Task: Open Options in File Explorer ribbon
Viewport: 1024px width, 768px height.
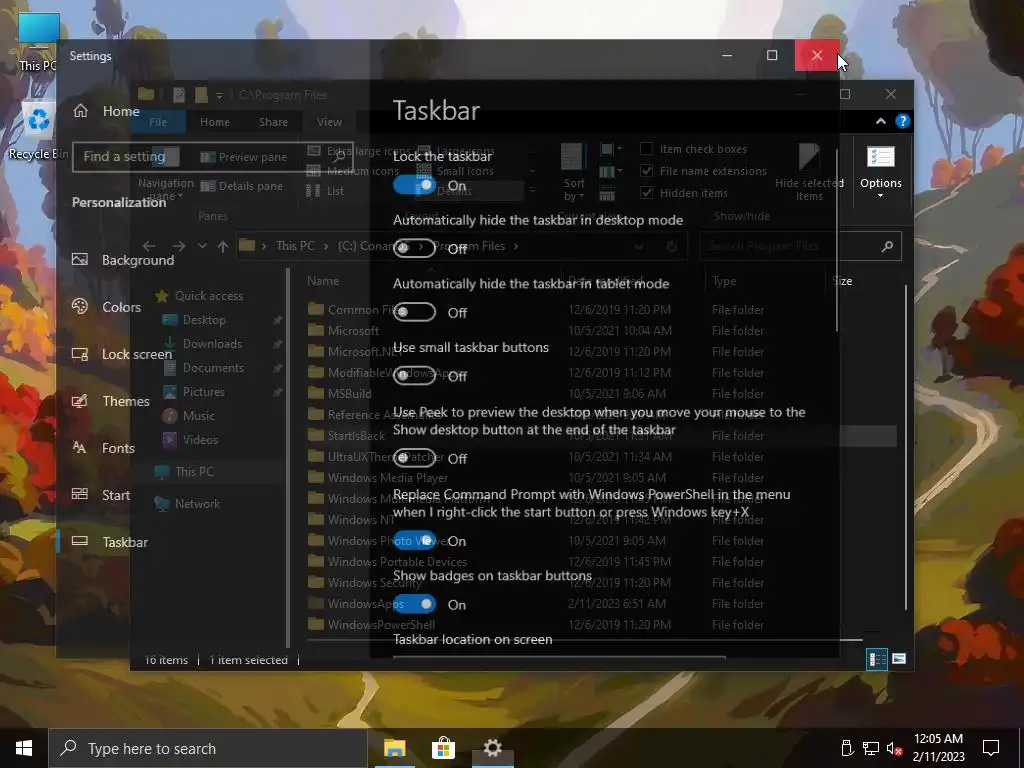Action: coord(880,172)
